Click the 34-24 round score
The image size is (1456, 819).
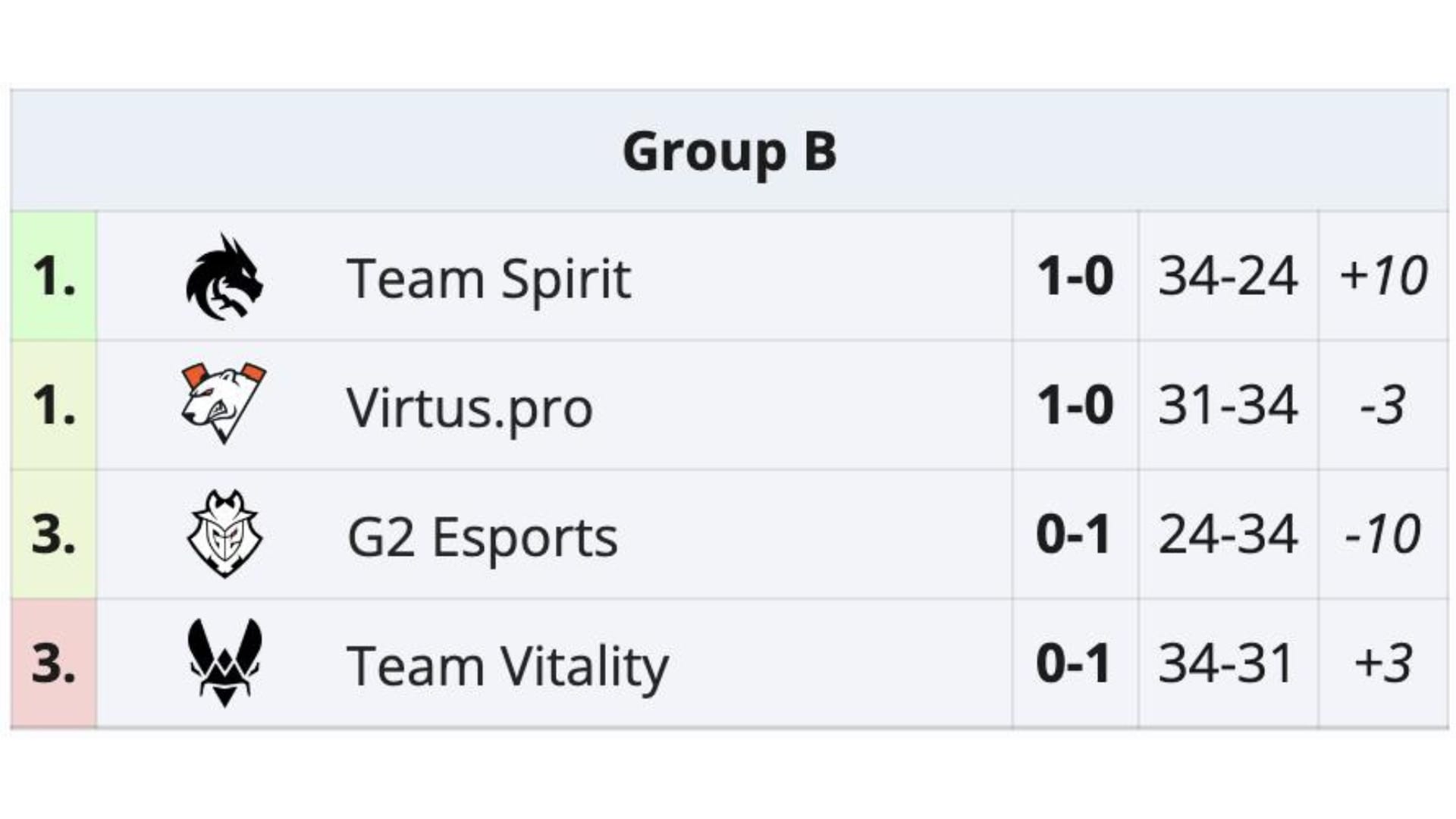coord(1228,275)
